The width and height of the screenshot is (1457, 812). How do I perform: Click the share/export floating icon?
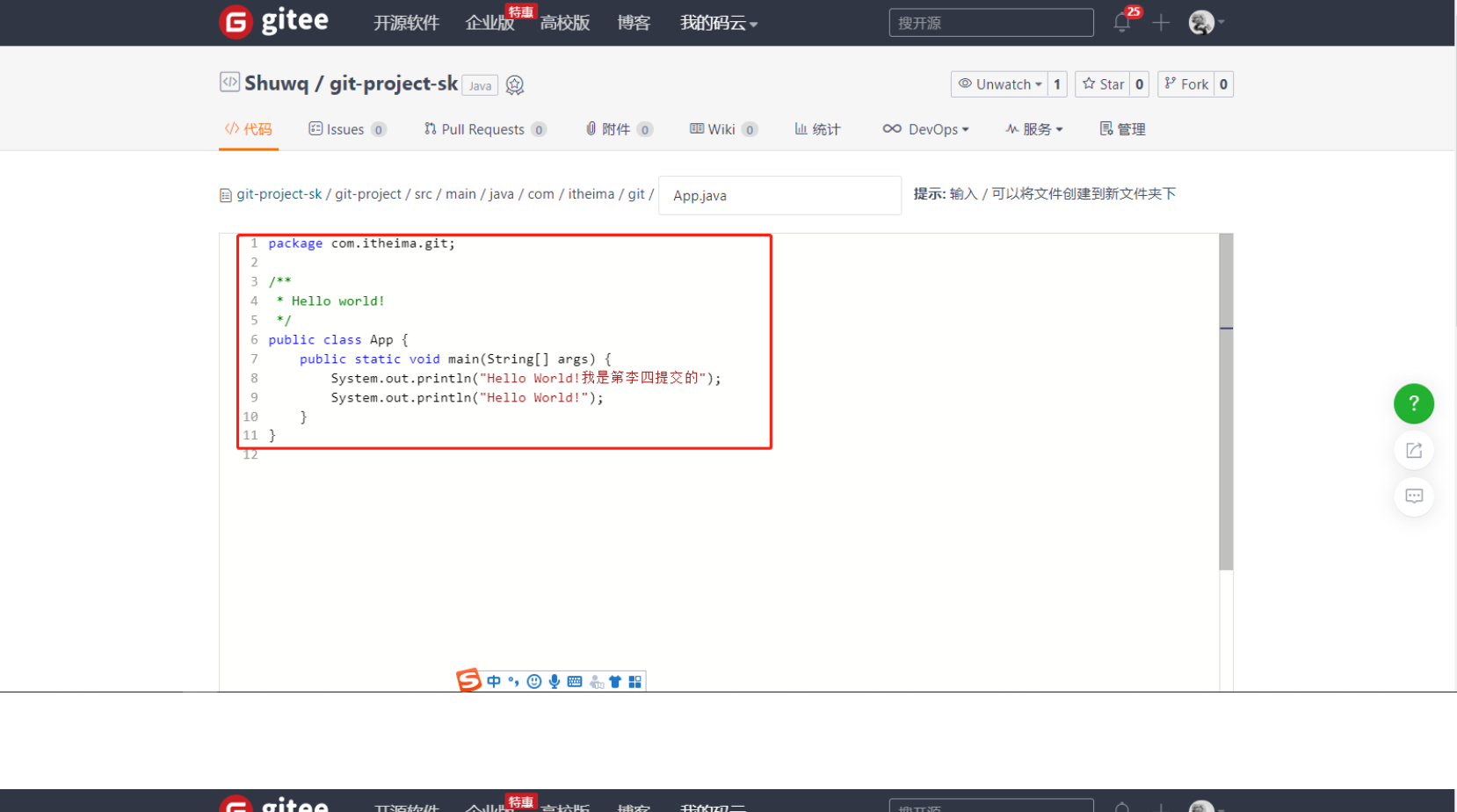tap(1413, 451)
